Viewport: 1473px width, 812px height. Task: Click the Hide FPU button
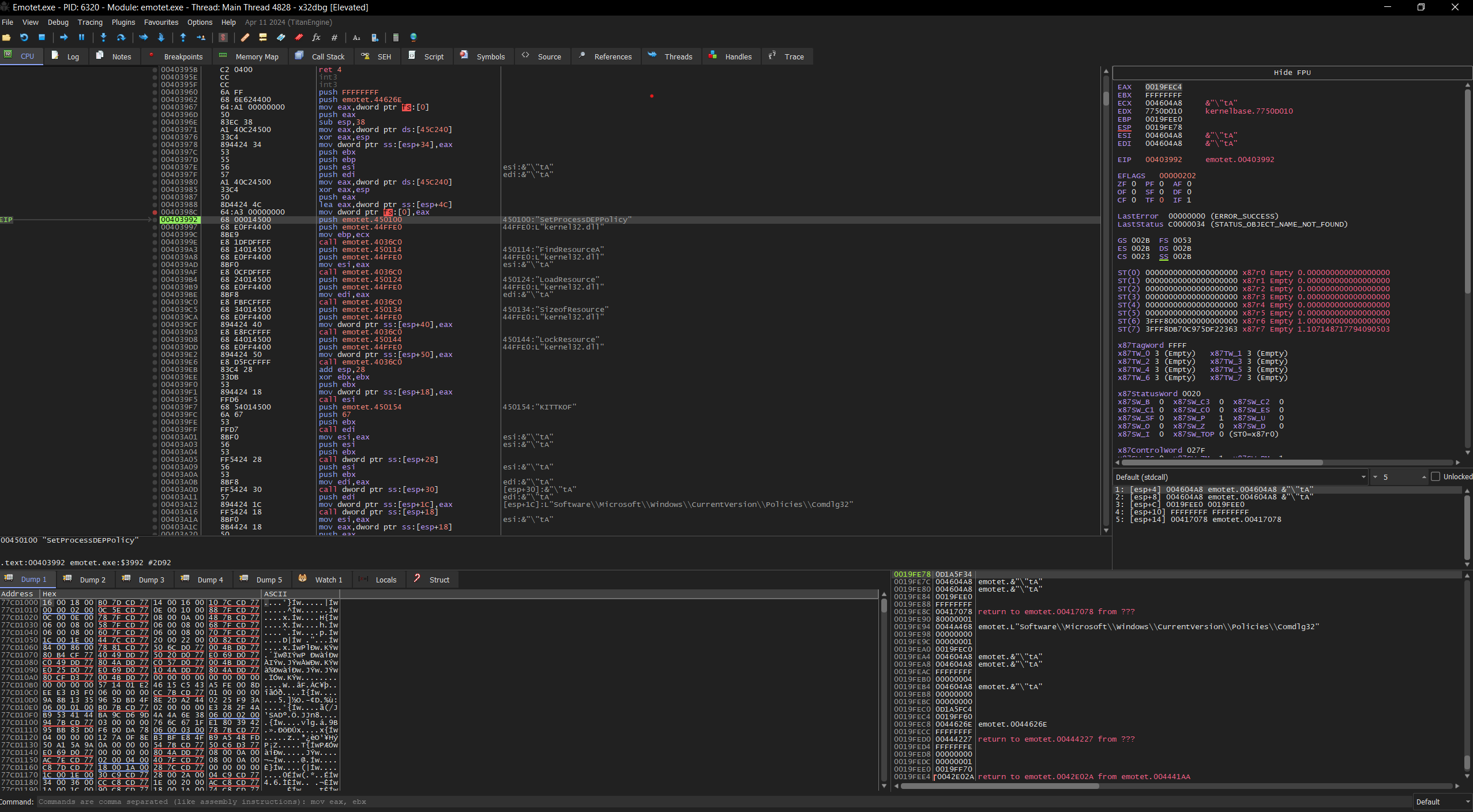tap(1292, 73)
